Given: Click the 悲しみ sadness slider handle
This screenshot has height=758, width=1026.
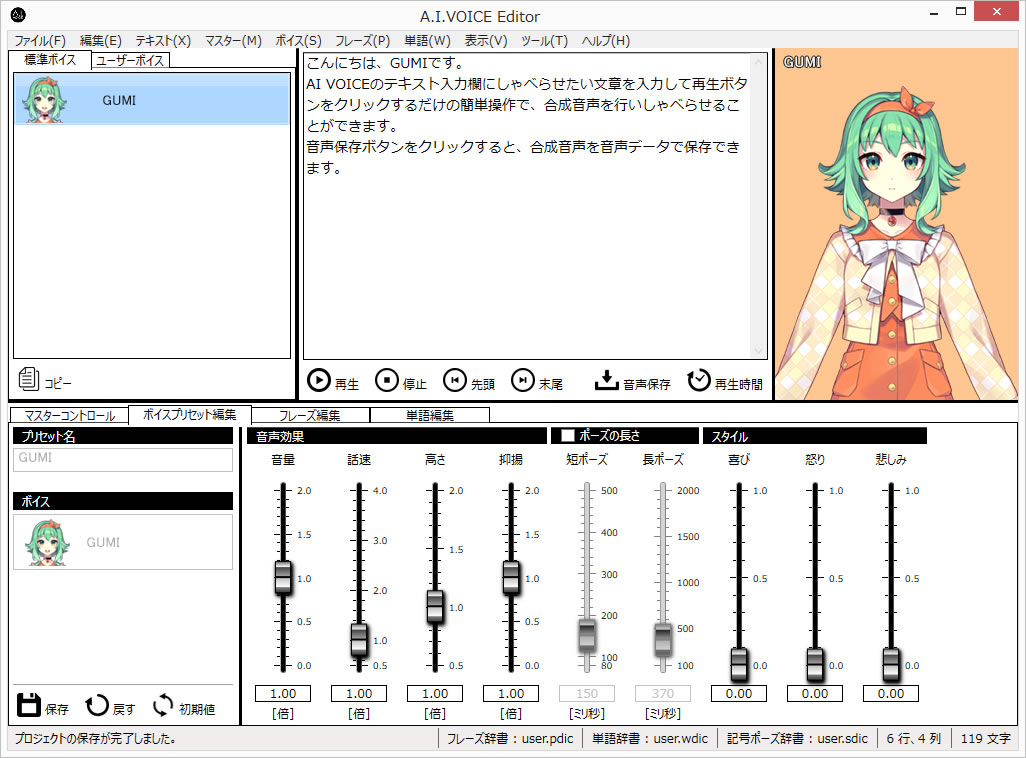Looking at the screenshot, I should pyautogui.click(x=891, y=664).
